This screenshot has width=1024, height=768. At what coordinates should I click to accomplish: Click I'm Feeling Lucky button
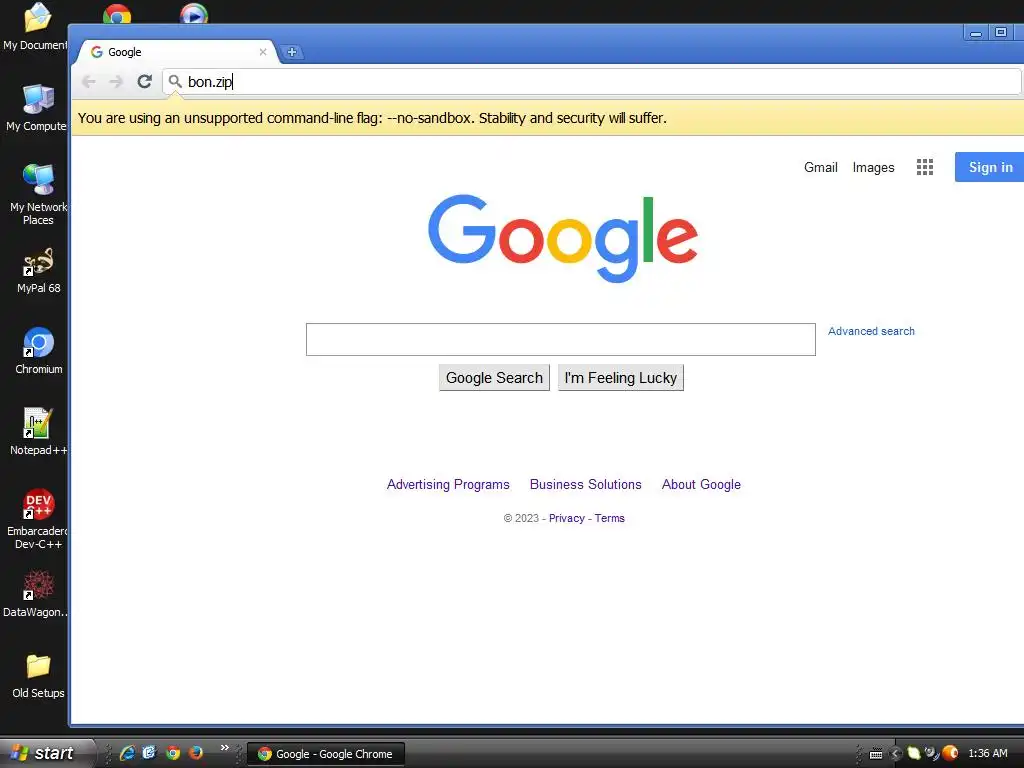620,377
